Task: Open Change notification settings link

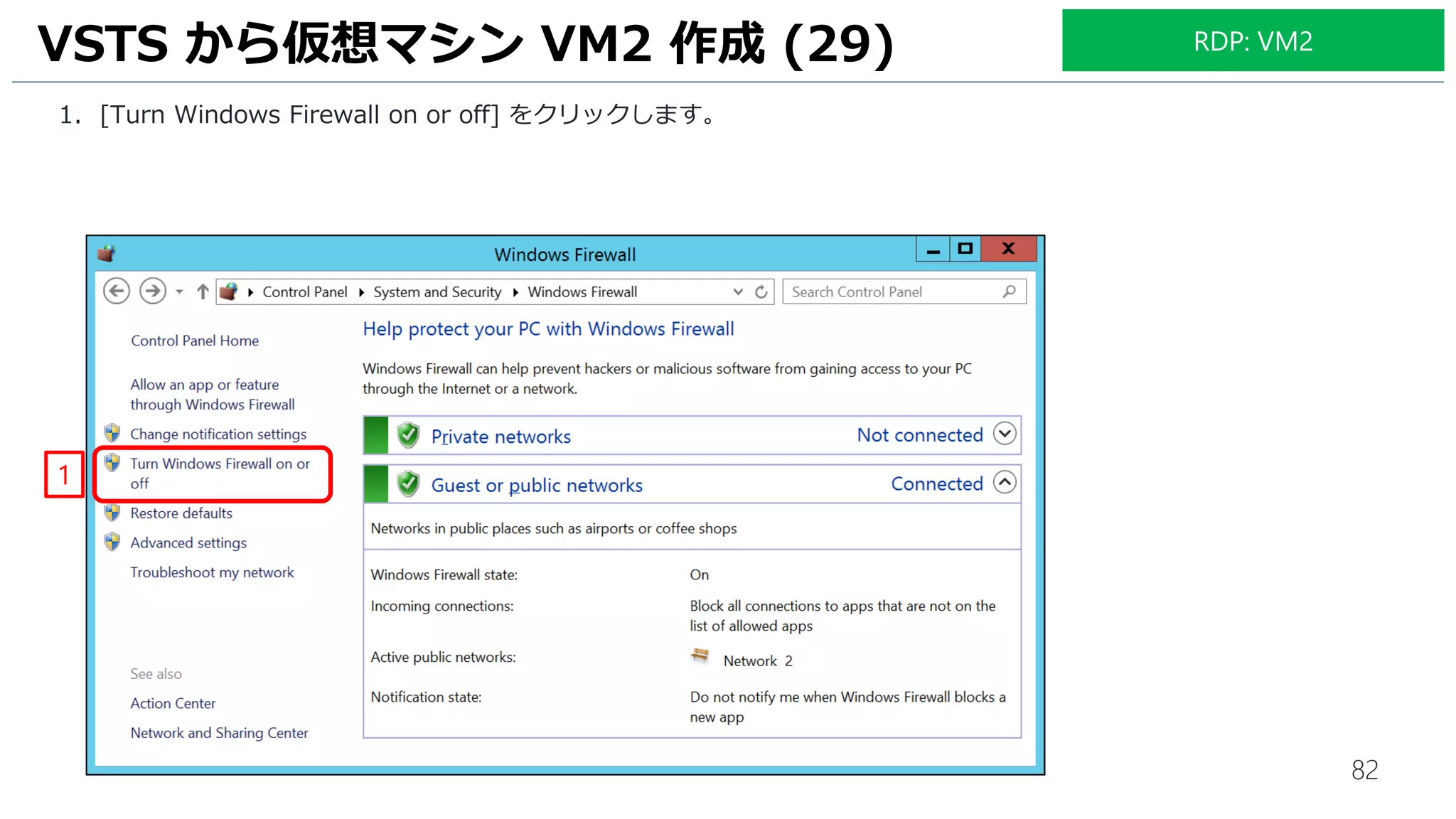Action: point(218,434)
